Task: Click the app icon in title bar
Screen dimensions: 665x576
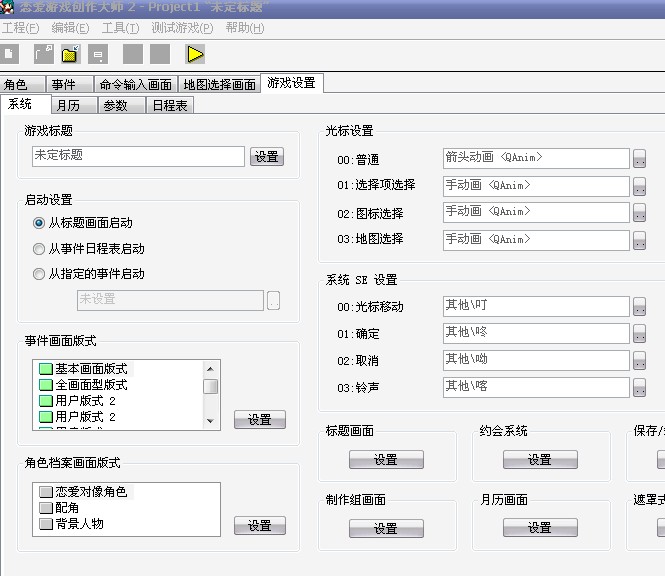Action: point(7,6)
